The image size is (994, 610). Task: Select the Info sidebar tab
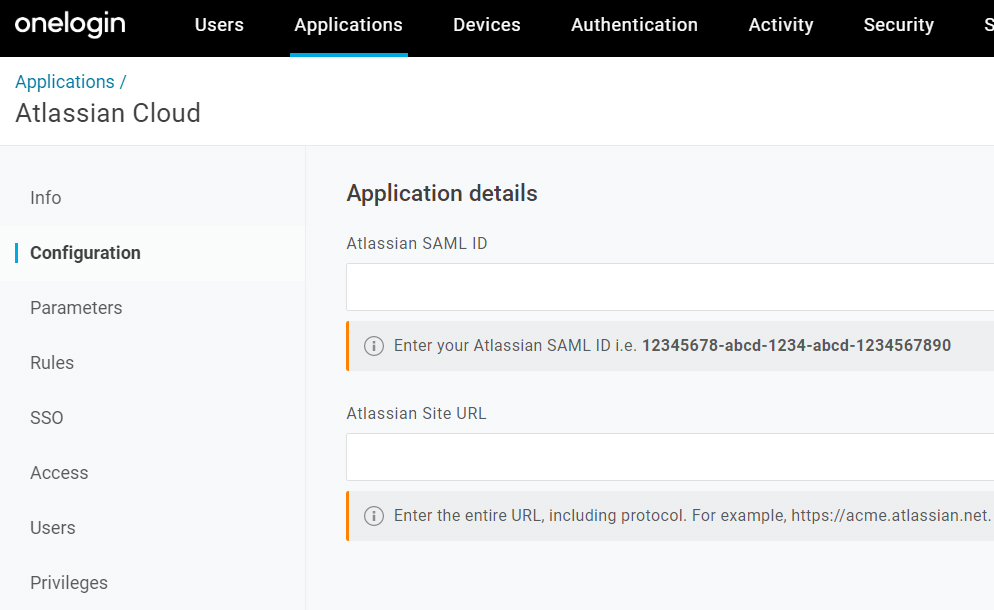46,198
